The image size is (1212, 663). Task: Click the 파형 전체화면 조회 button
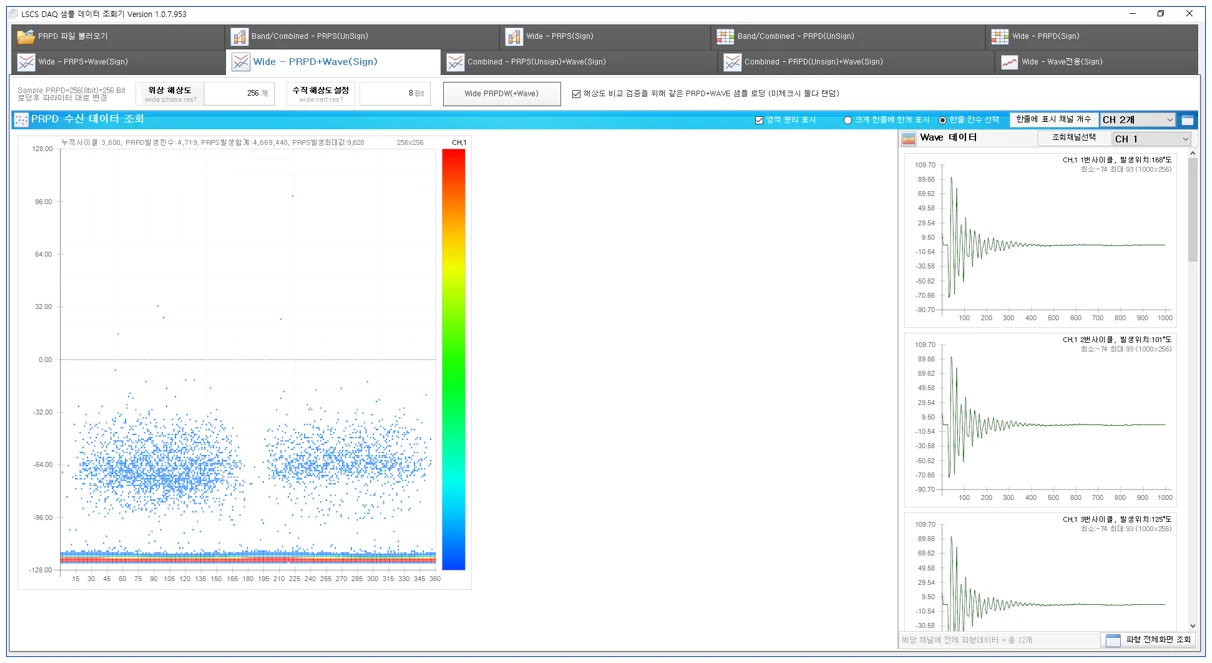tap(1147, 640)
